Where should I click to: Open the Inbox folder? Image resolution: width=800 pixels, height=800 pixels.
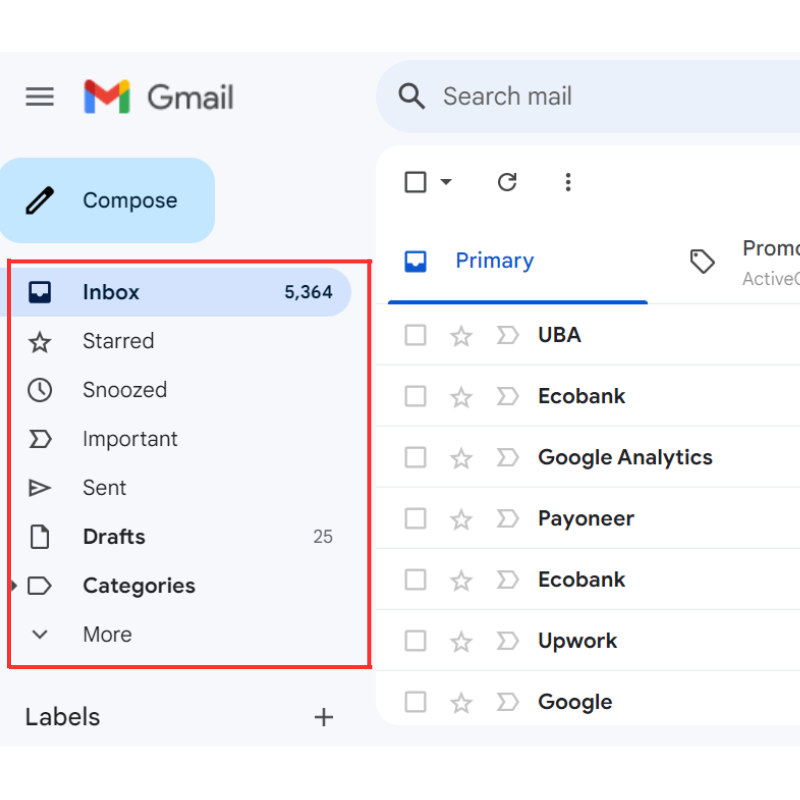coord(176,292)
